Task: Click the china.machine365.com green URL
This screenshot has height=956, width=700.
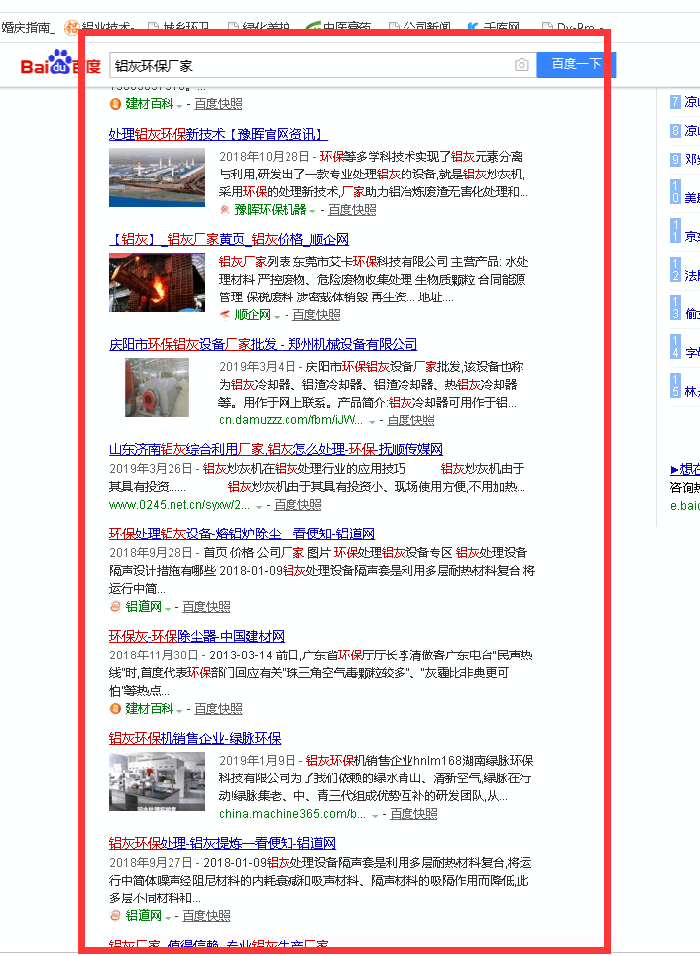Action: coord(293,814)
